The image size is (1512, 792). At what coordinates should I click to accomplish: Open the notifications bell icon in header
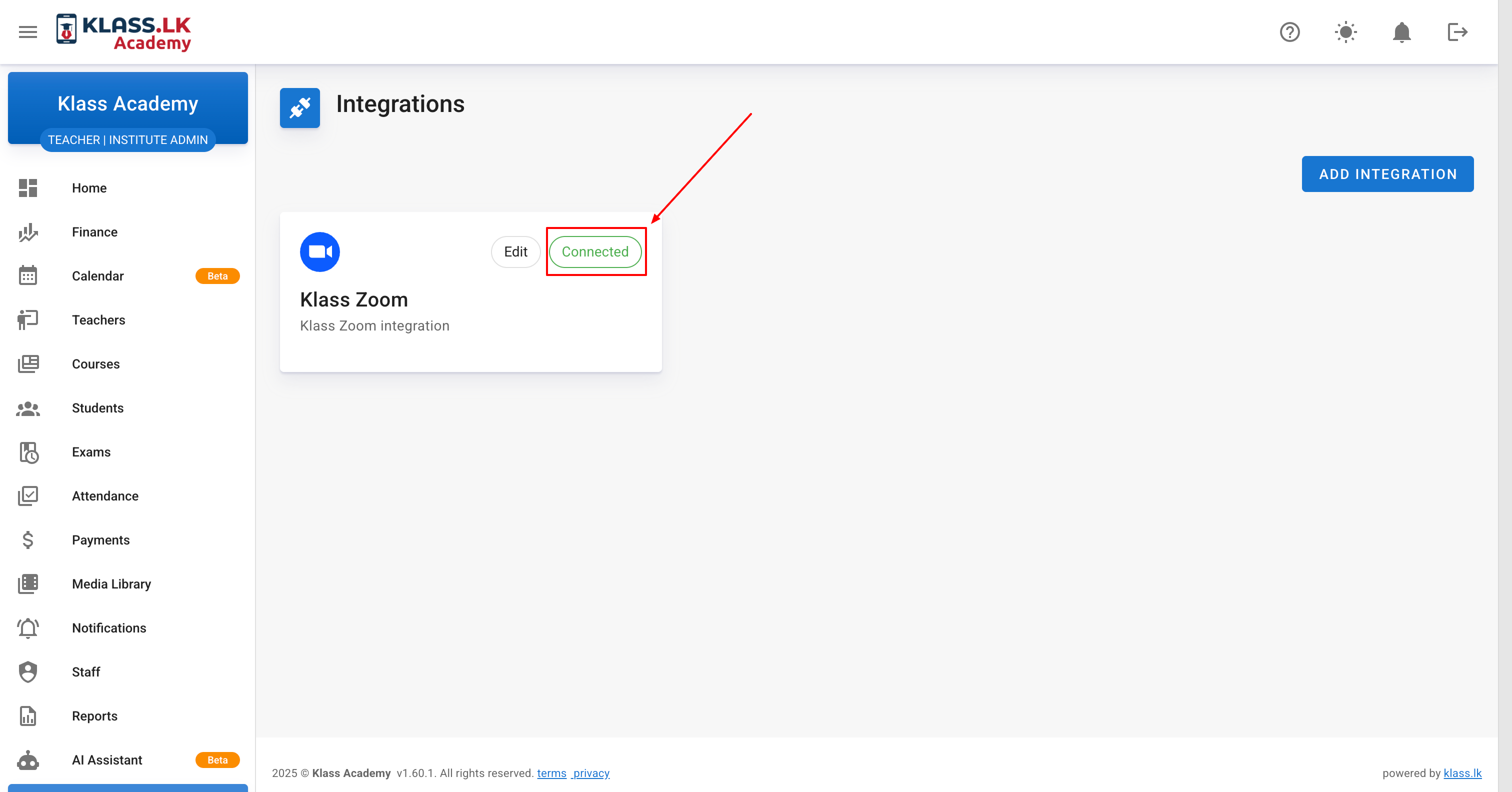pos(1401,31)
